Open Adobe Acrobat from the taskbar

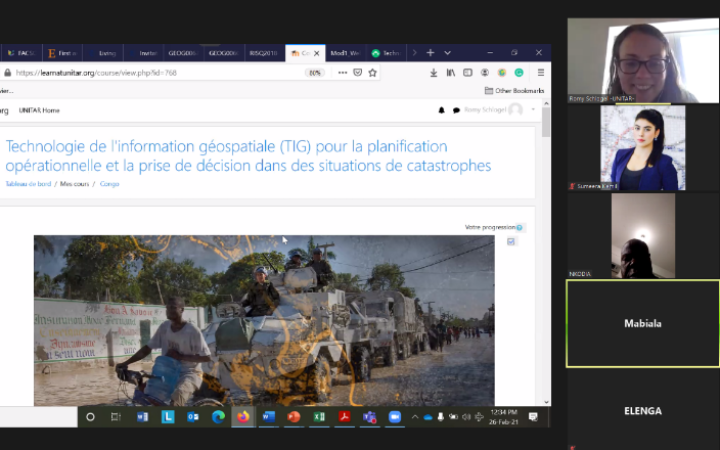(x=344, y=417)
